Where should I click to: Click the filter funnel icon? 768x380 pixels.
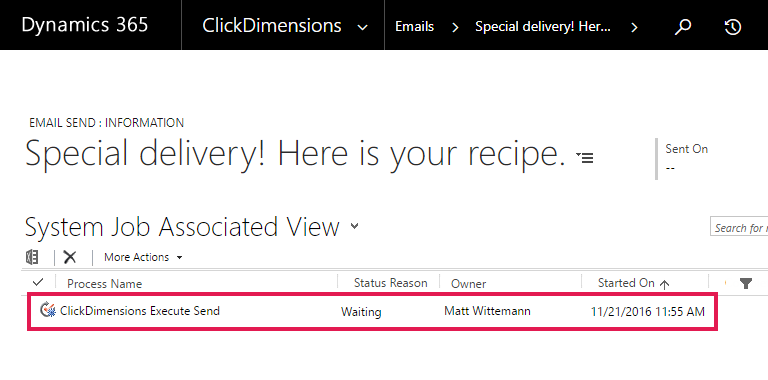[x=745, y=283]
